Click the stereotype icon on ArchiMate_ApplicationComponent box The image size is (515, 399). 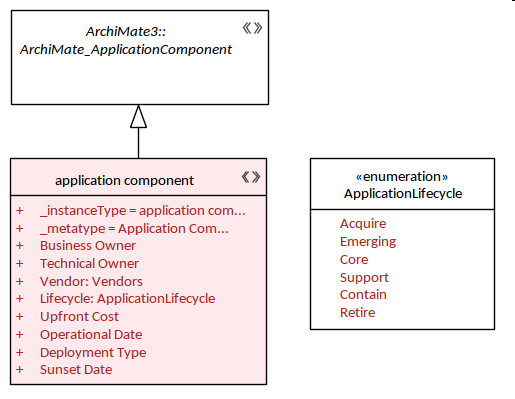click(x=252, y=28)
